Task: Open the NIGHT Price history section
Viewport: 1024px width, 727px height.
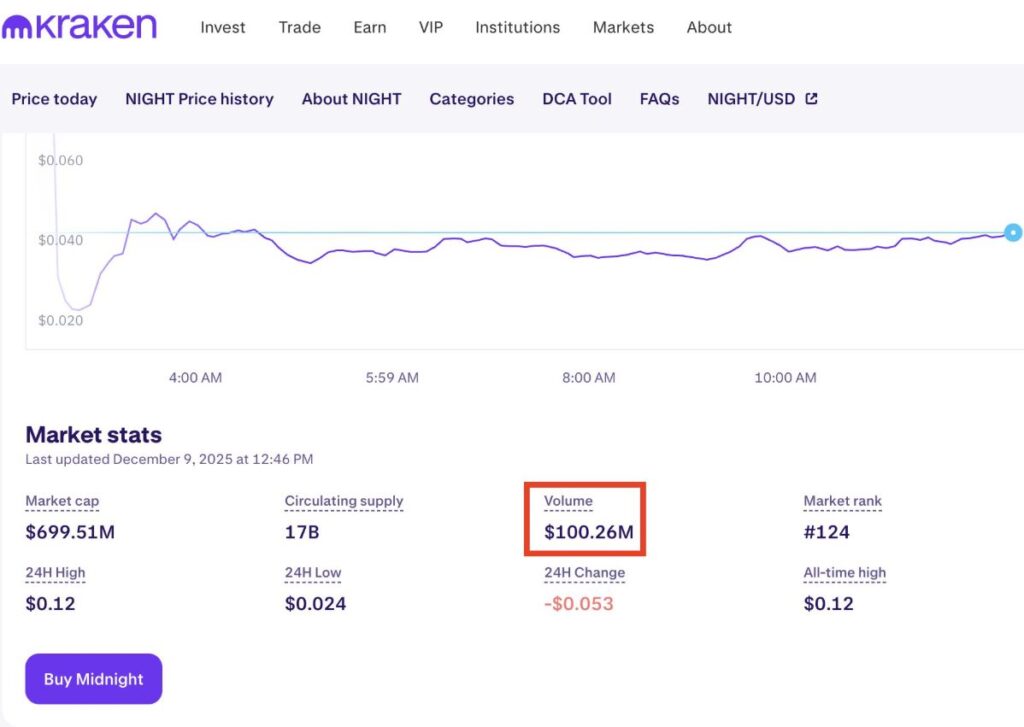Action: [x=199, y=98]
